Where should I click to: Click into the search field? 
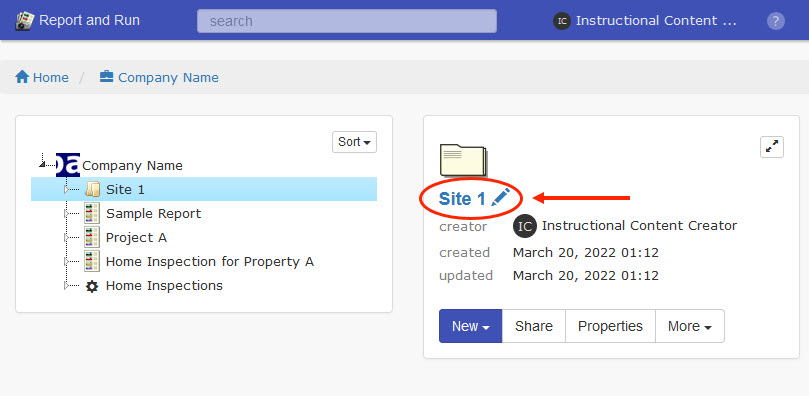click(x=347, y=21)
